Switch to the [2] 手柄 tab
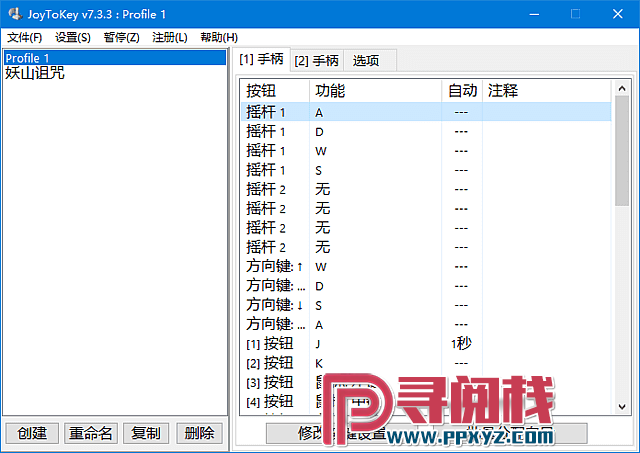This screenshot has height=453, width=640. click(x=317, y=61)
